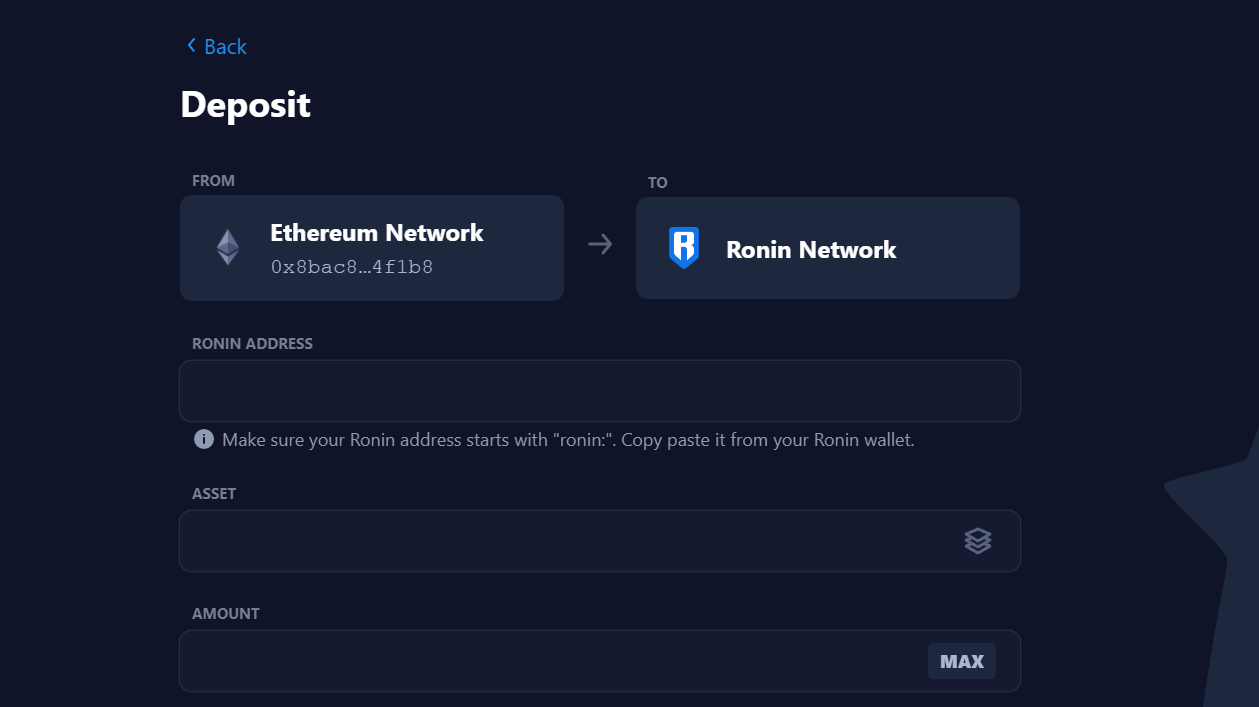1259x707 pixels.
Task: Select the Ronin Network title text
Action: tap(811, 250)
